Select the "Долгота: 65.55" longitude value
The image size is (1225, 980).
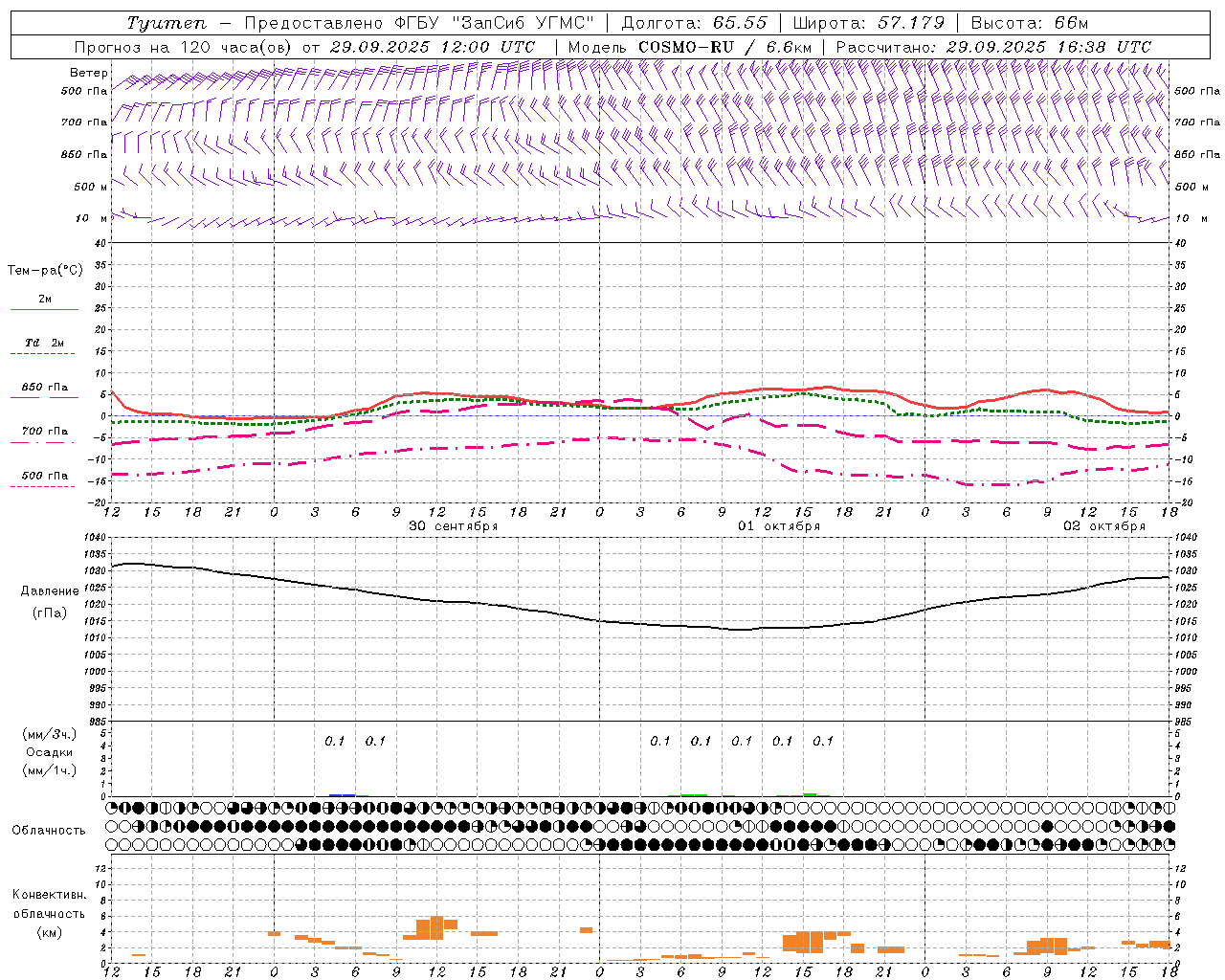click(x=695, y=23)
